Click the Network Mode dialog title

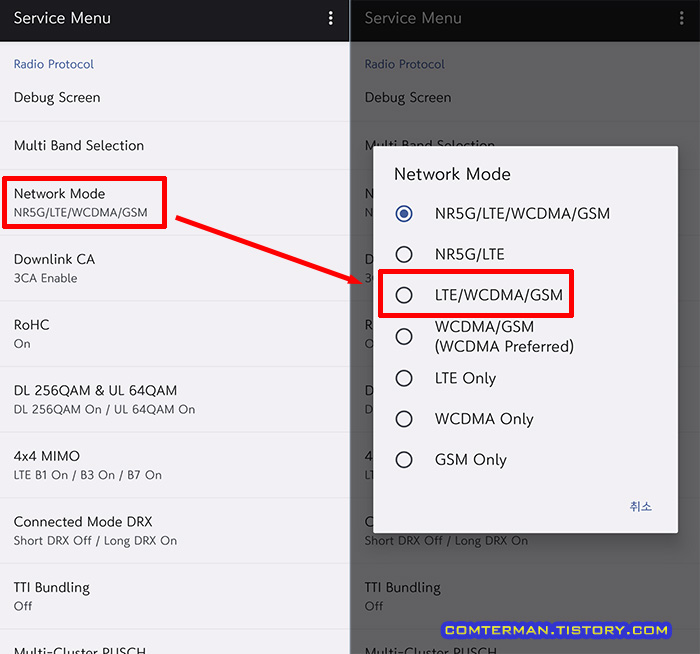tap(452, 174)
